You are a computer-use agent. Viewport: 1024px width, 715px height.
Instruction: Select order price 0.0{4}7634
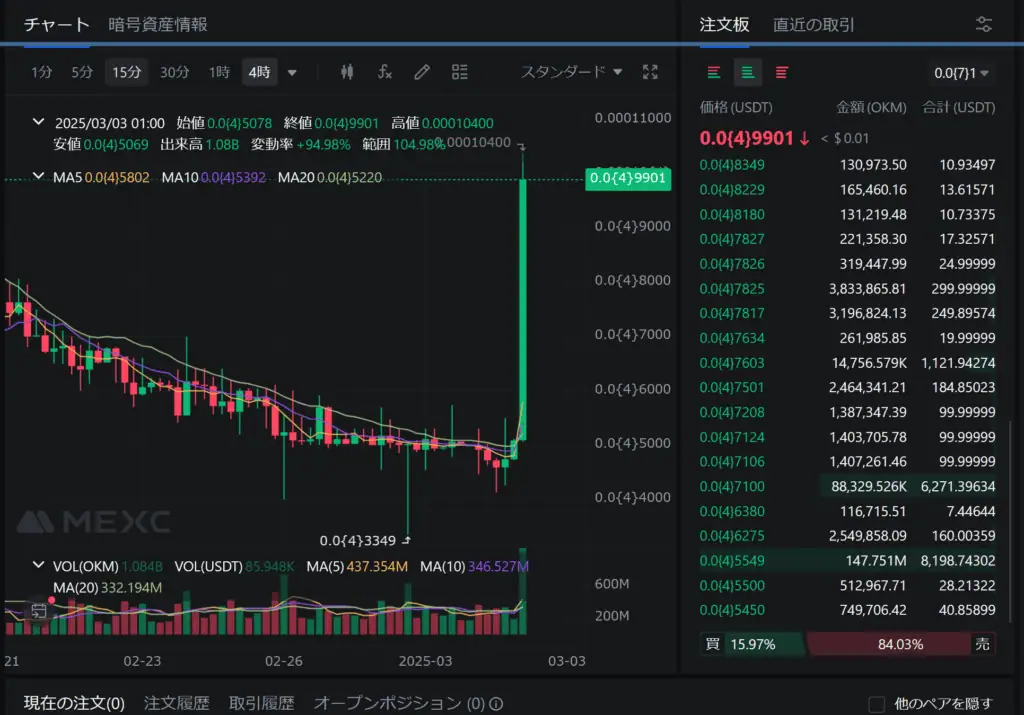tap(731, 338)
